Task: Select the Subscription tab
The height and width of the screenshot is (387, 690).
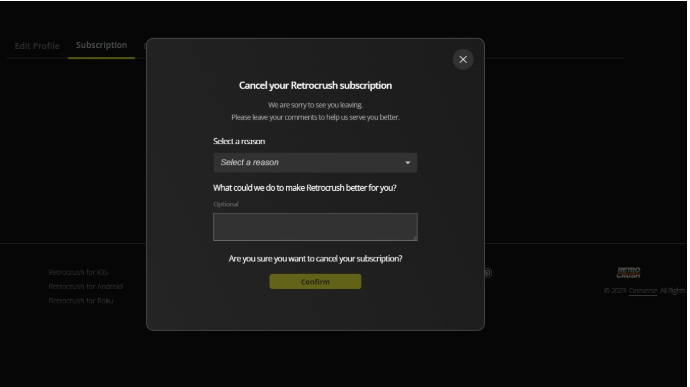Action: [101, 45]
